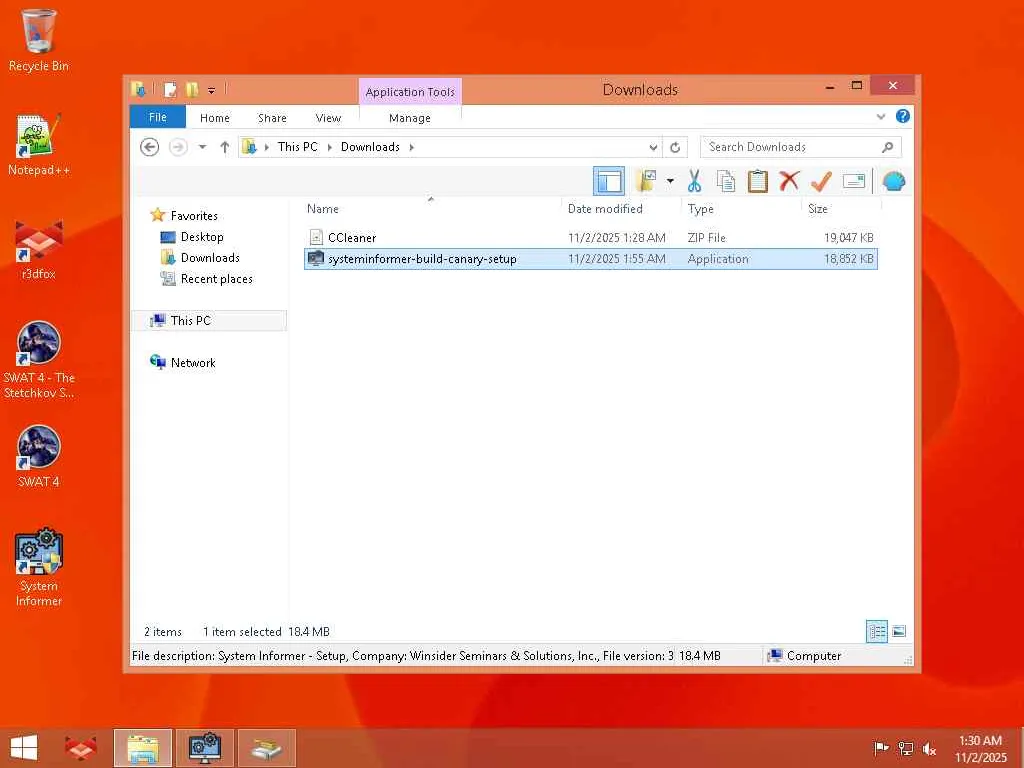Click the quick access Properties icon
1024x768 pixels.
pos(170,89)
